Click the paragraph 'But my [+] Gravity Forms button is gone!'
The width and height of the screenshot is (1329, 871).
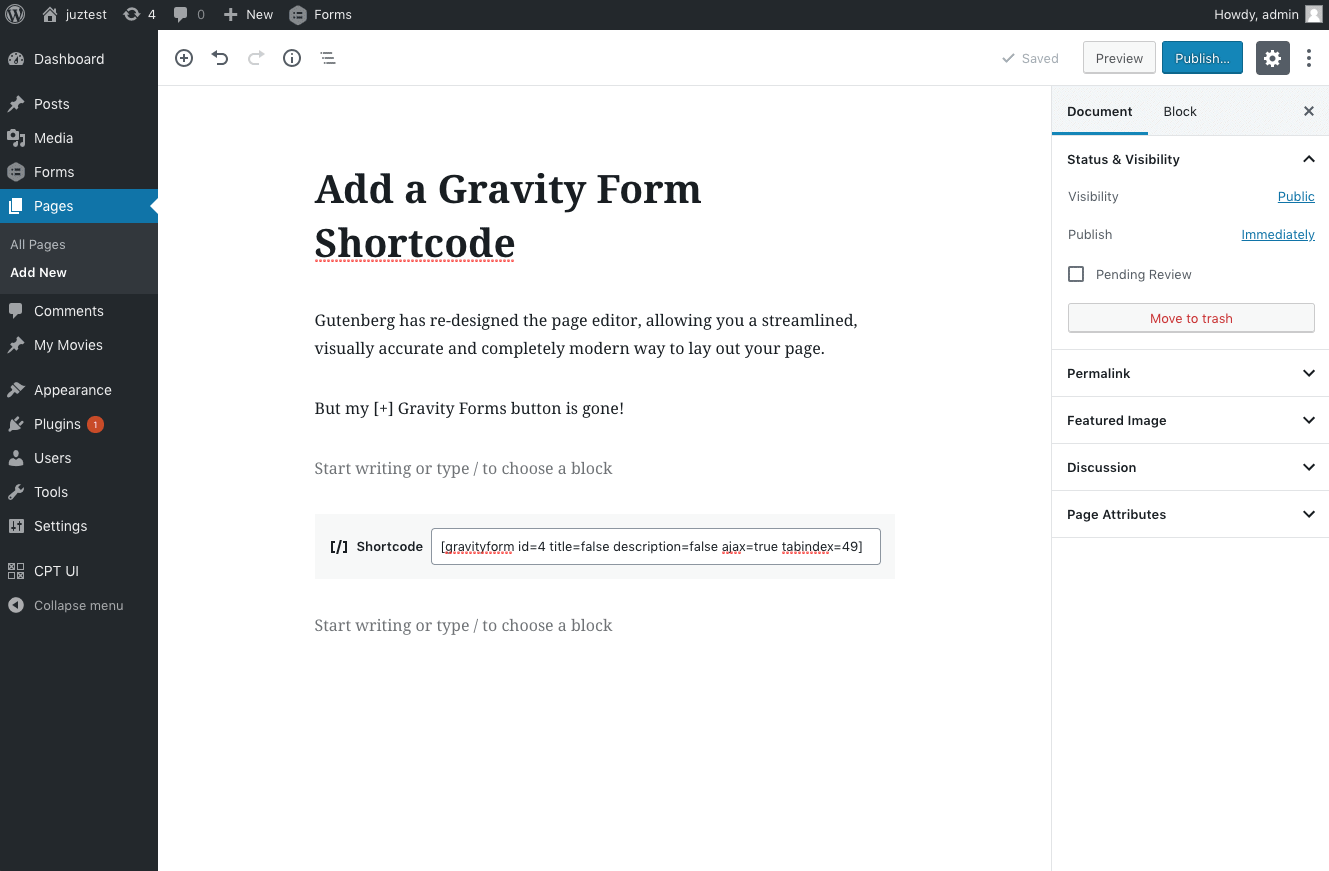(x=469, y=408)
